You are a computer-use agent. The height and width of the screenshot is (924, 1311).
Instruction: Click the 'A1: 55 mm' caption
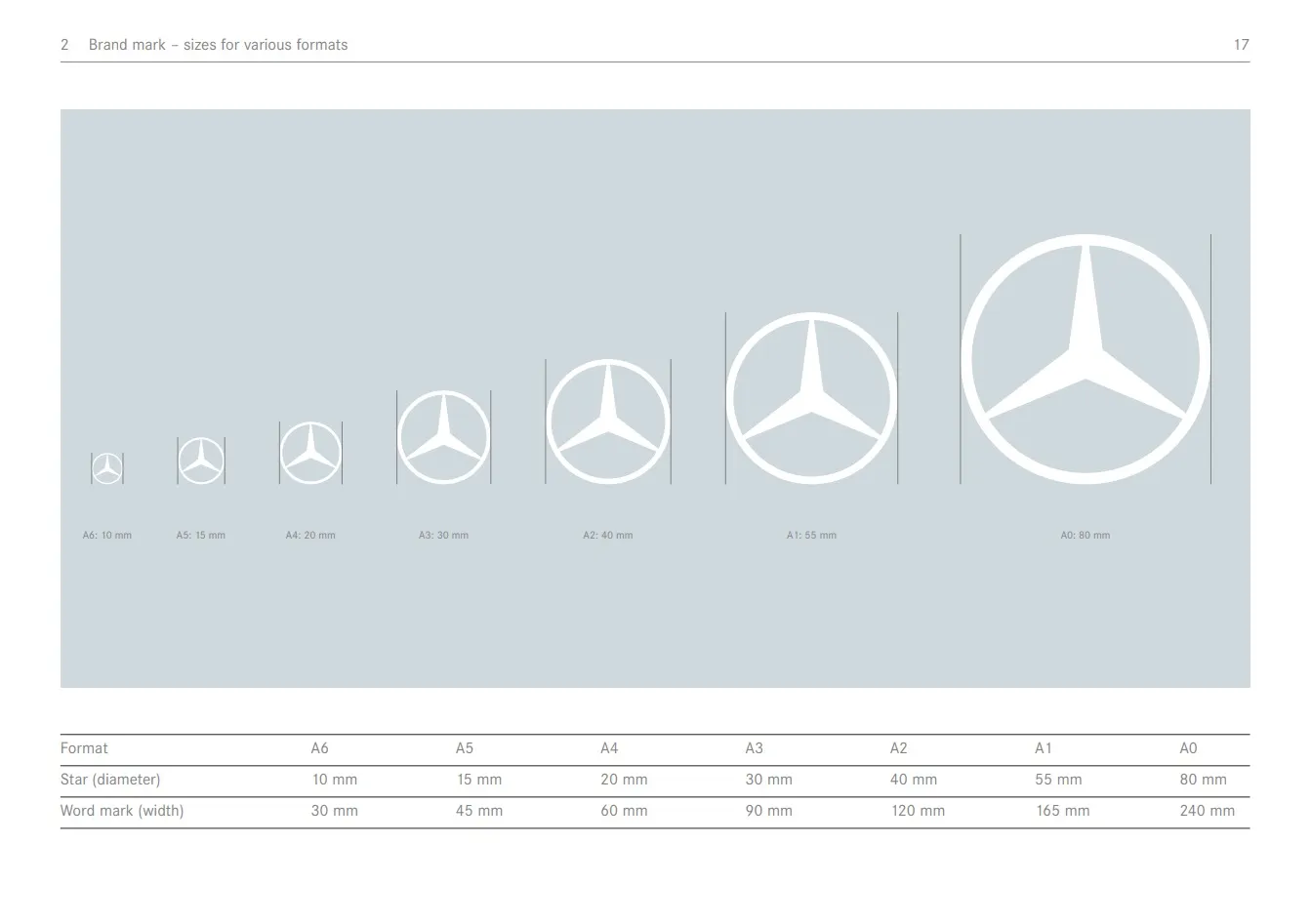point(811,536)
